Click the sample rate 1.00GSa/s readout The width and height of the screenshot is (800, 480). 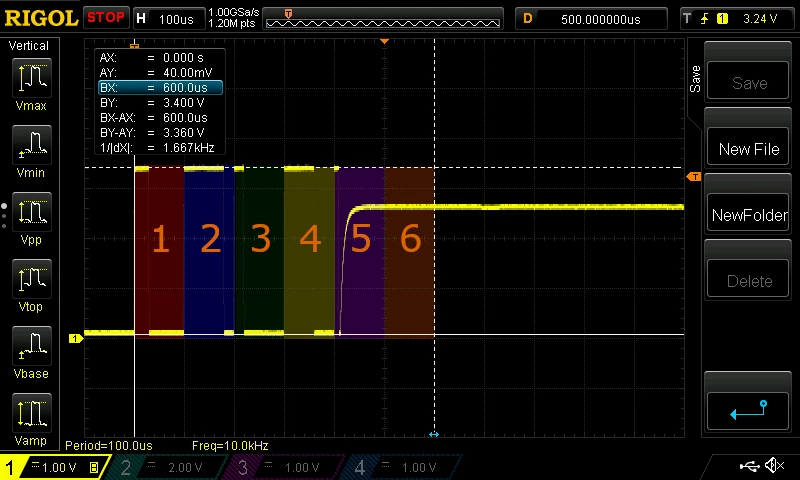click(234, 12)
